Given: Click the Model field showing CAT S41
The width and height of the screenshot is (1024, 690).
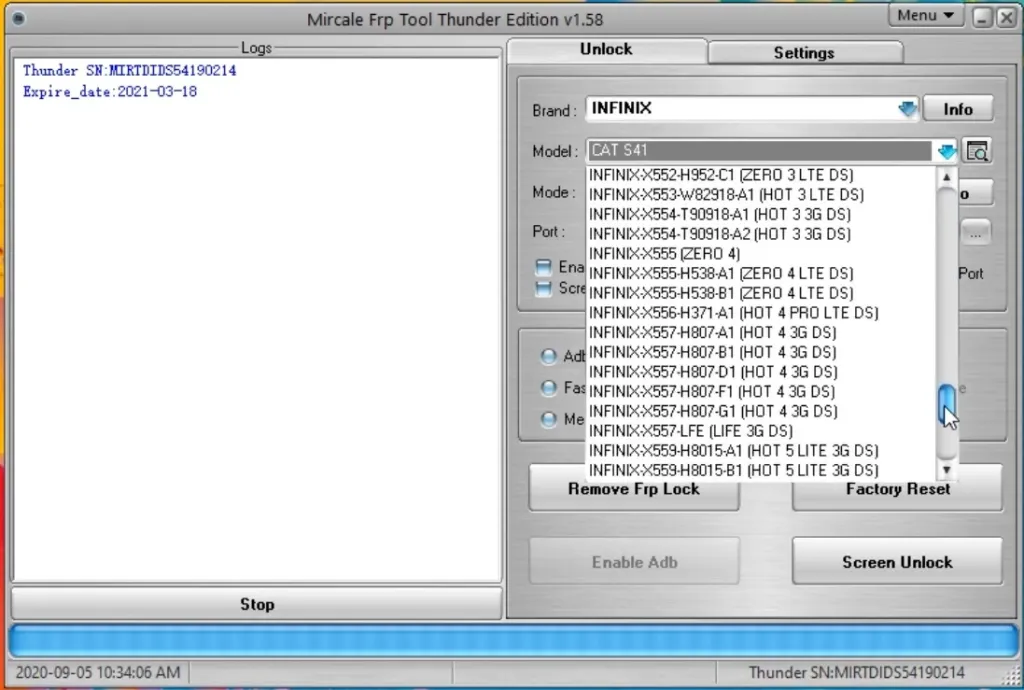Looking at the screenshot, I should coord(760,151).
